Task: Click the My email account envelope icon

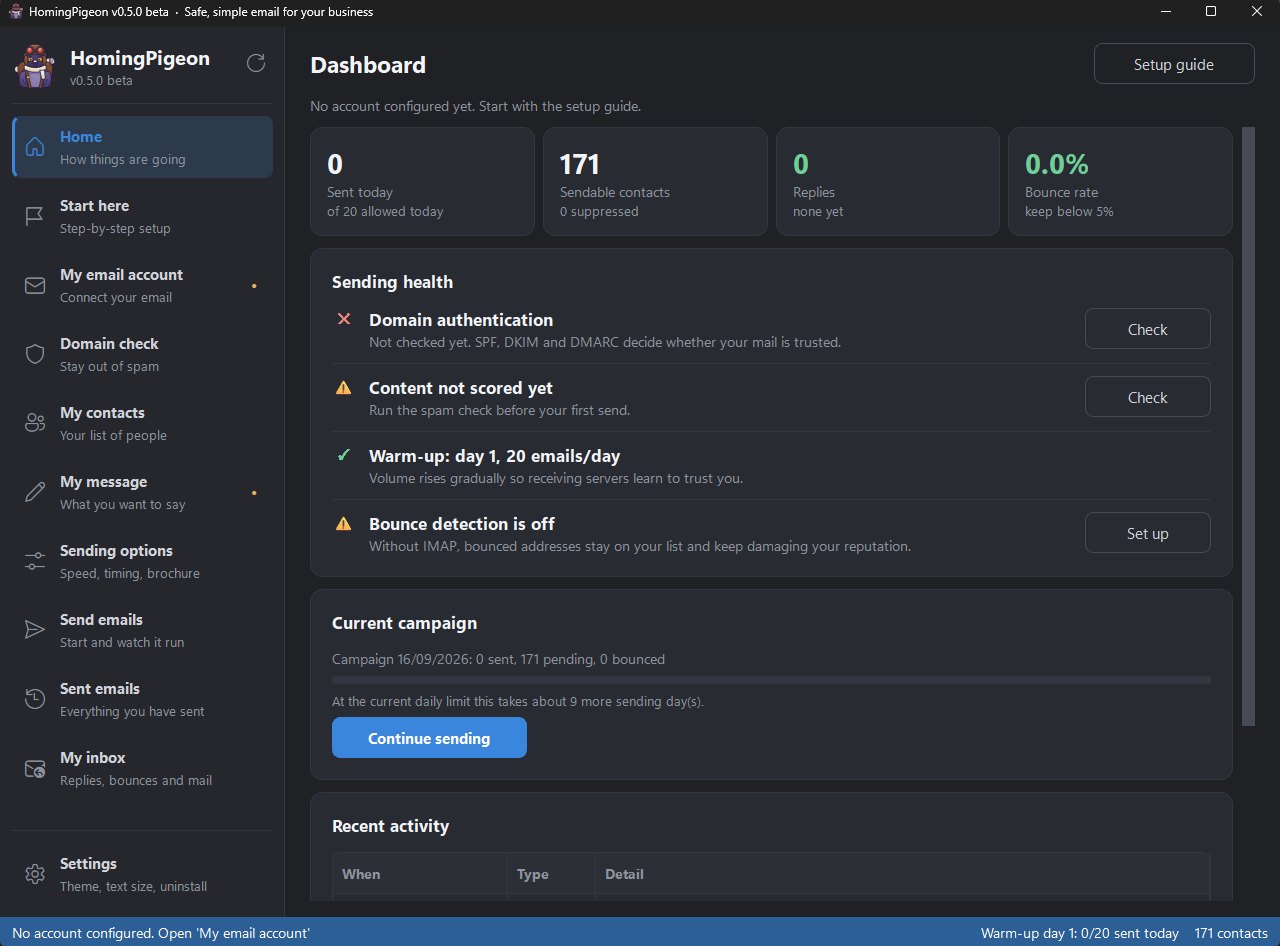Action: (x=35, y=285)
